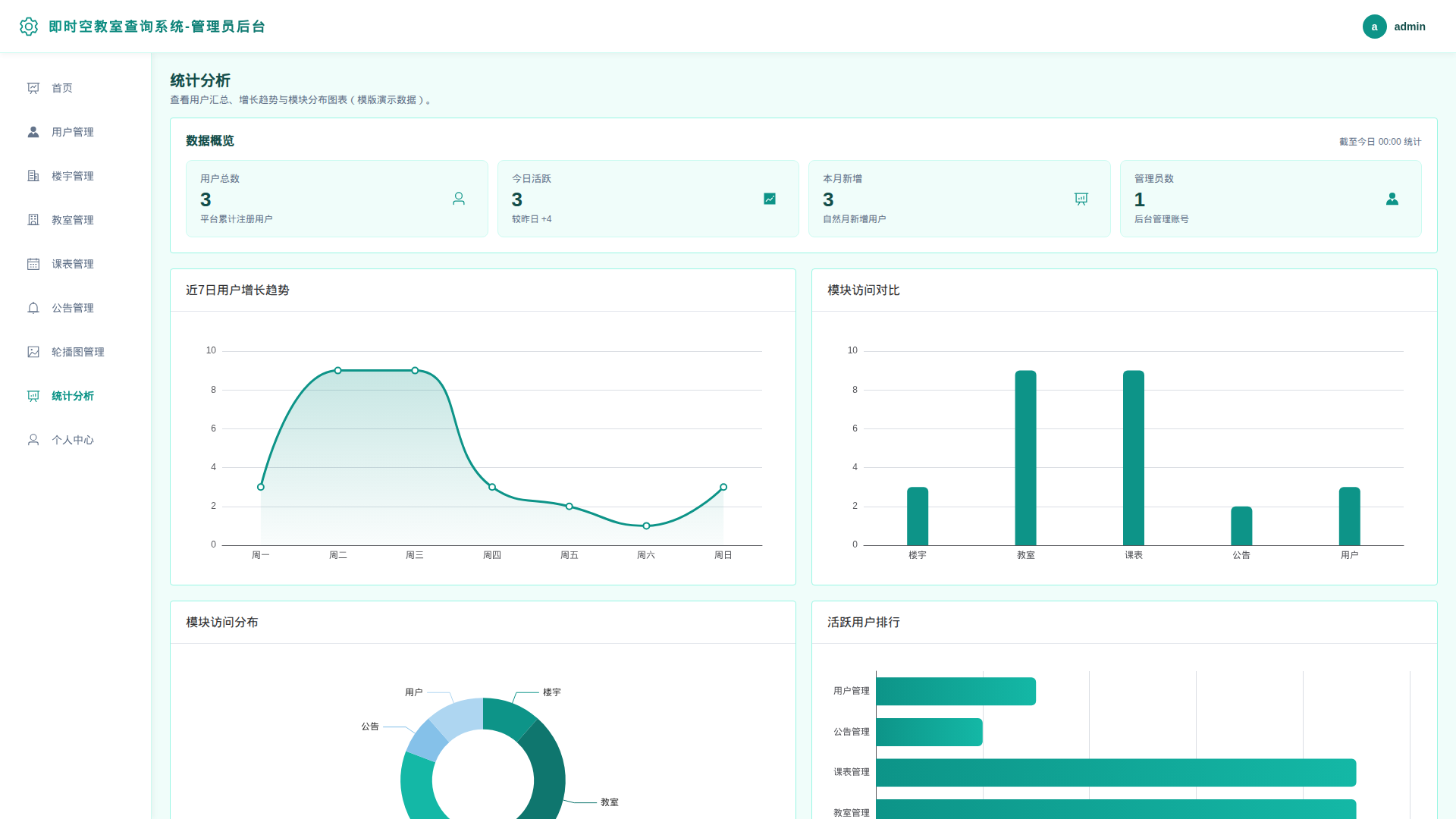Click the 教室 label on donut chart
The height and width of the screenshot is (819, 1456).
pos(610,802)
